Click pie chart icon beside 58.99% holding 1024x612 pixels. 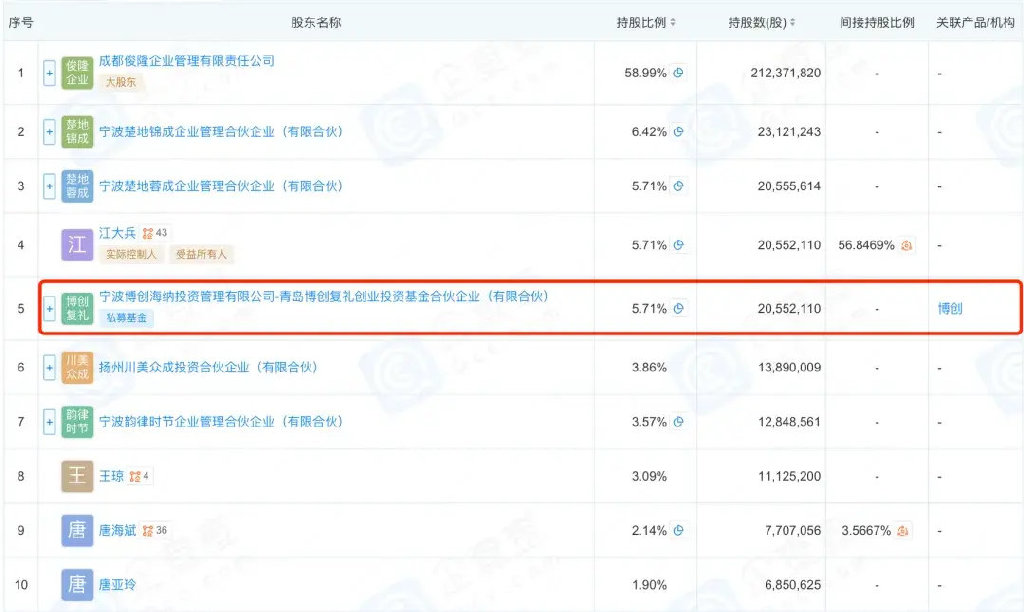click(x=679, y=72)
